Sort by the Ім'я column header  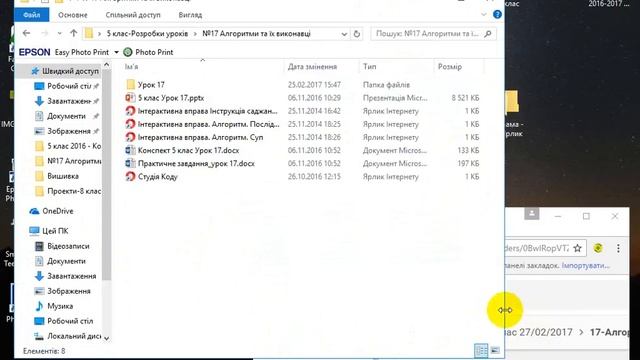[x=131, y=67]
